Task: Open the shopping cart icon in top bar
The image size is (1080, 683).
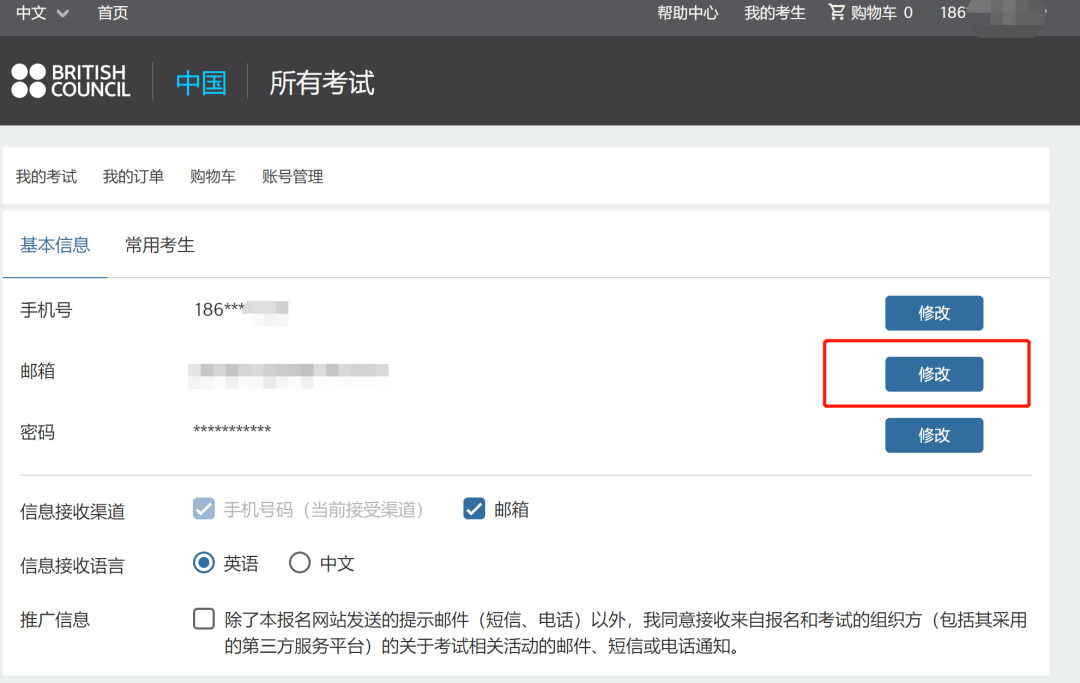Action: point(836,13)
